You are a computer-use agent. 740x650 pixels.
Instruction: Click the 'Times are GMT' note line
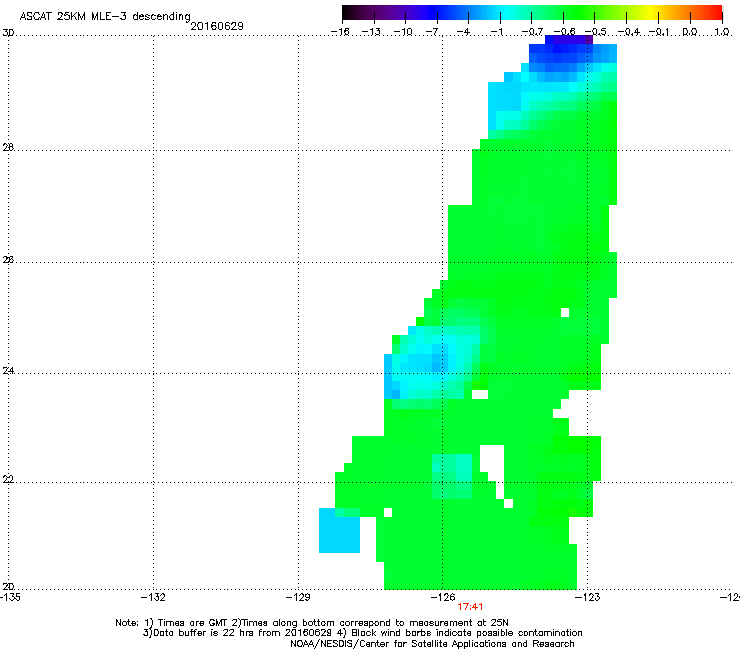tap(312, 623)
